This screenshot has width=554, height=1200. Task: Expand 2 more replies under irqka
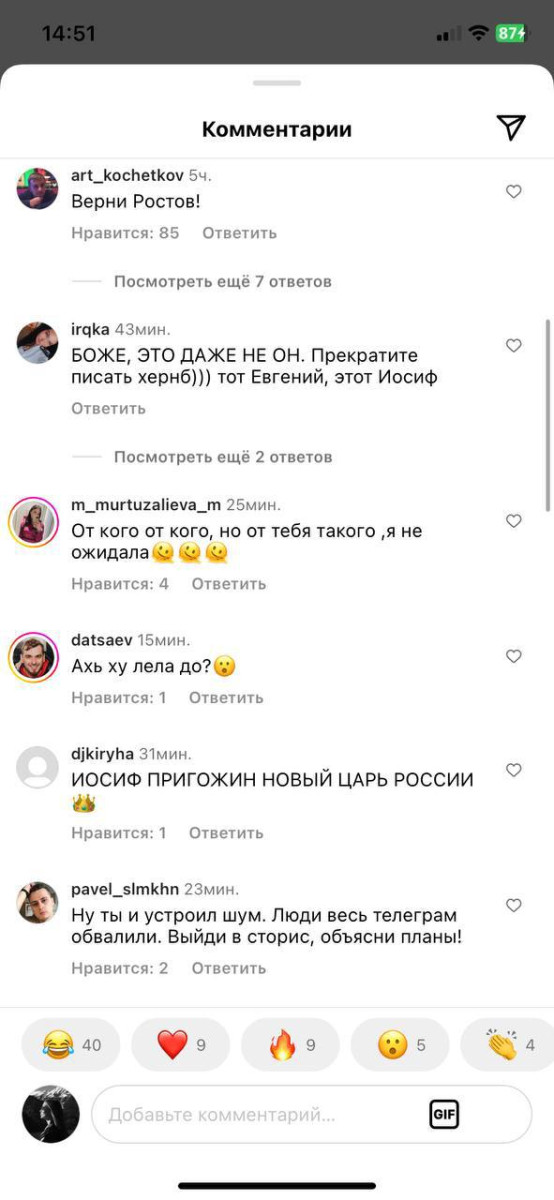tap(222, 457)
